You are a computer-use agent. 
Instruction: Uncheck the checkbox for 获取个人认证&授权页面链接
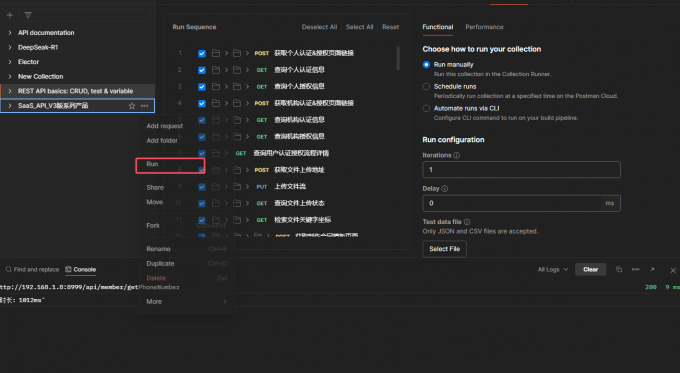pyautogui.click(x=202, y=53)
